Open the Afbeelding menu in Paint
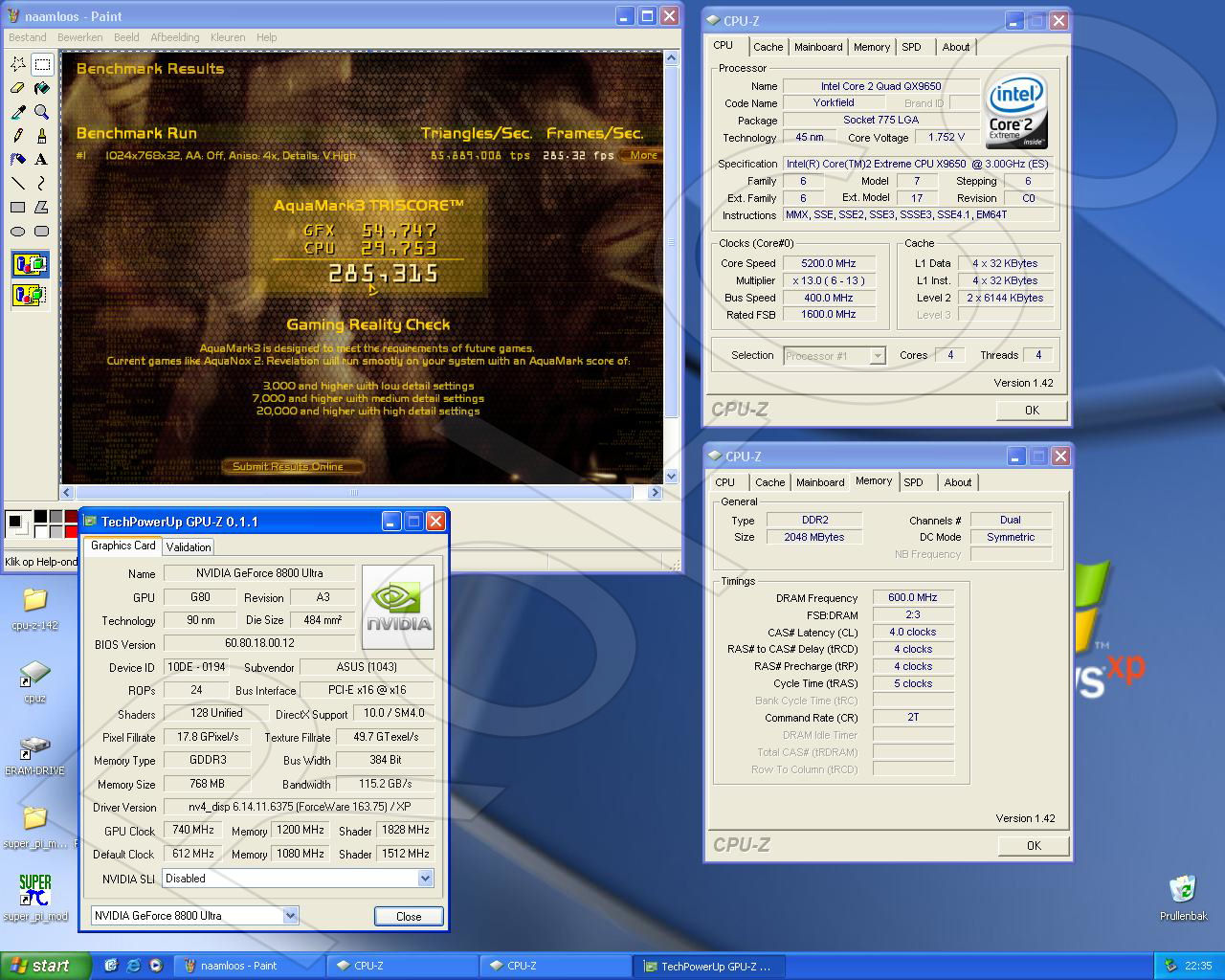The image size is (1225, 980). point(175,37)
